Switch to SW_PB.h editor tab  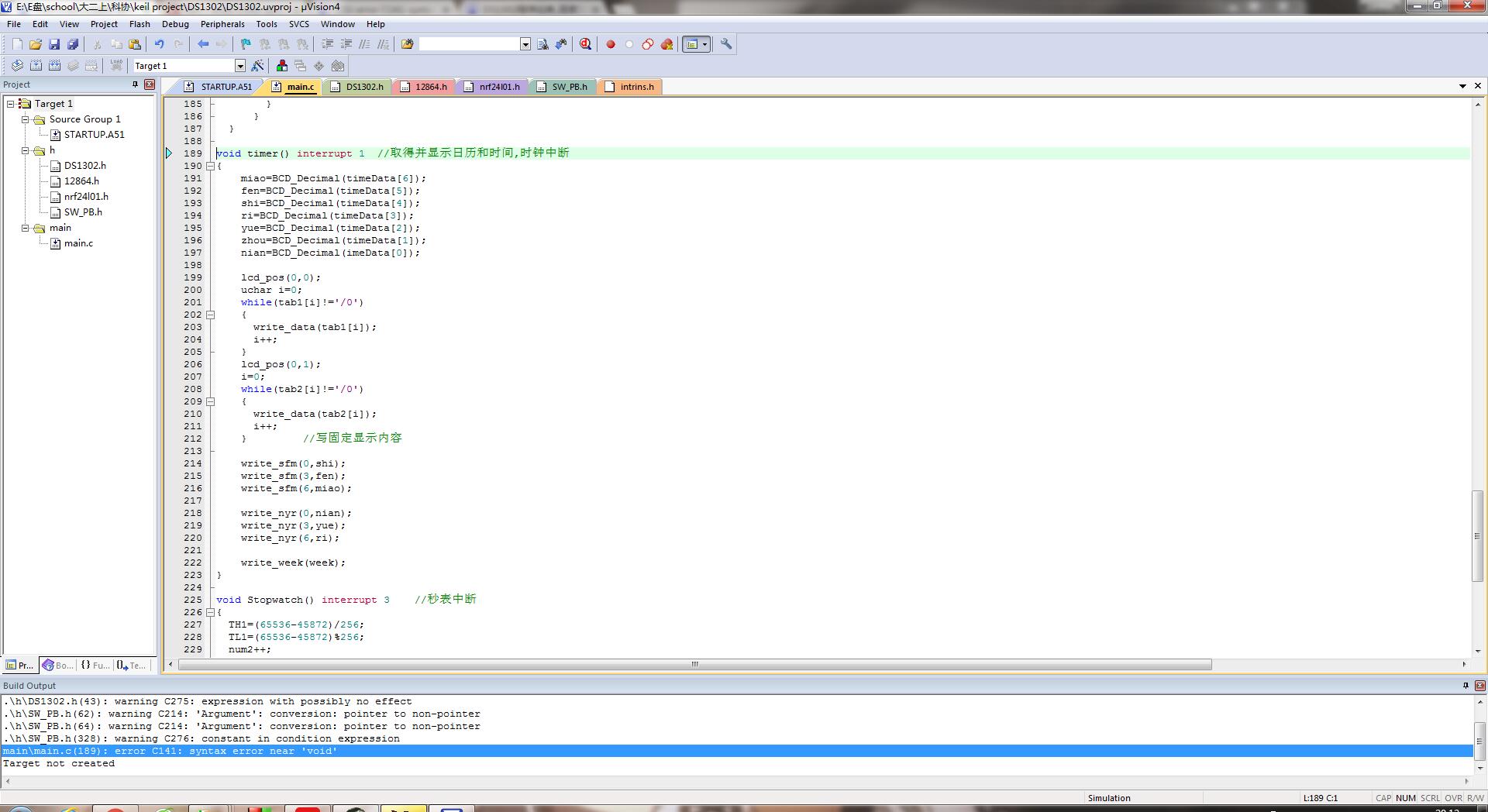click(x=563, y=87)
